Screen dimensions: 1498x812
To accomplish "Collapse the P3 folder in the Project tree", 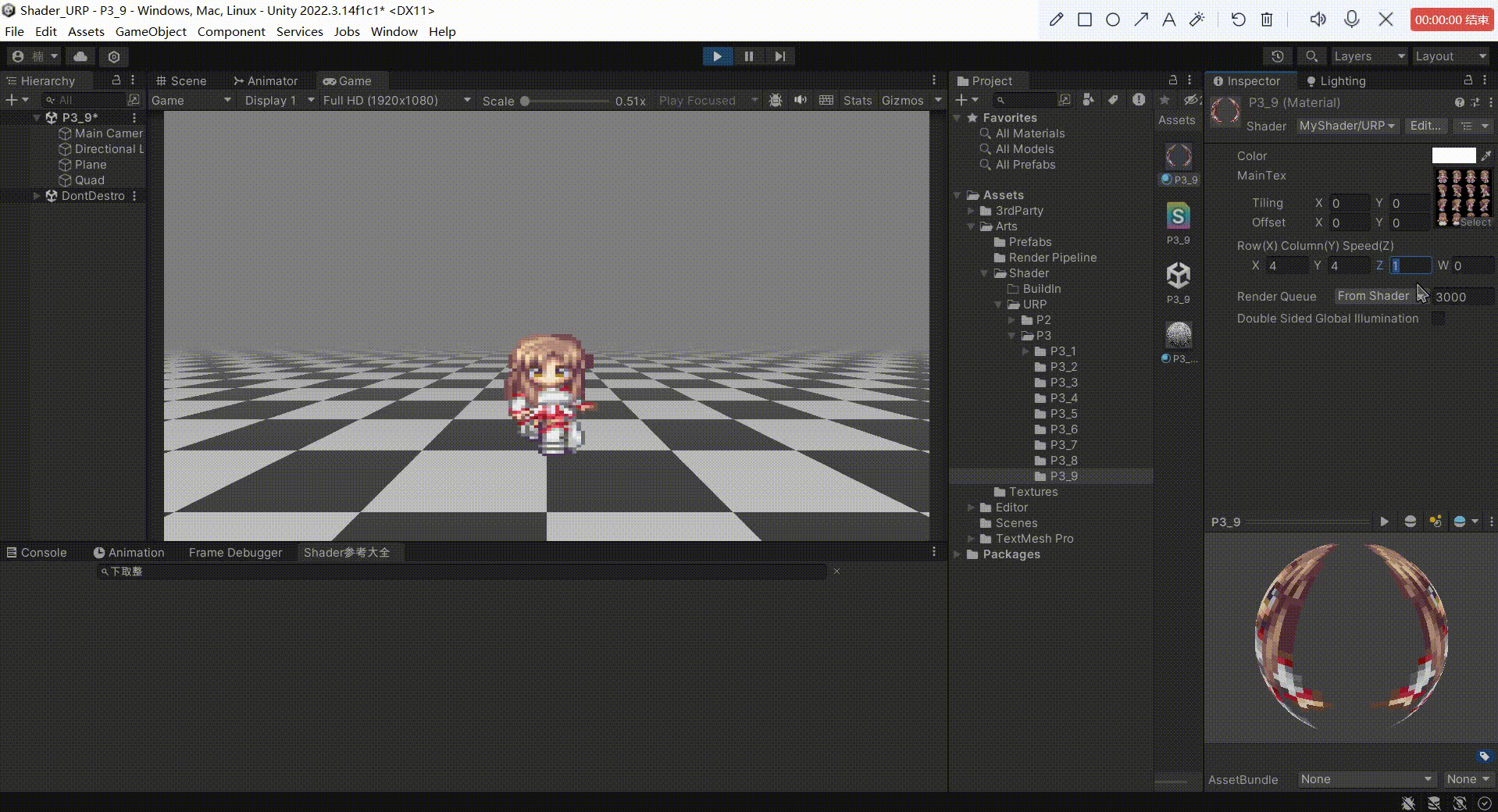I will (1013, 335).
